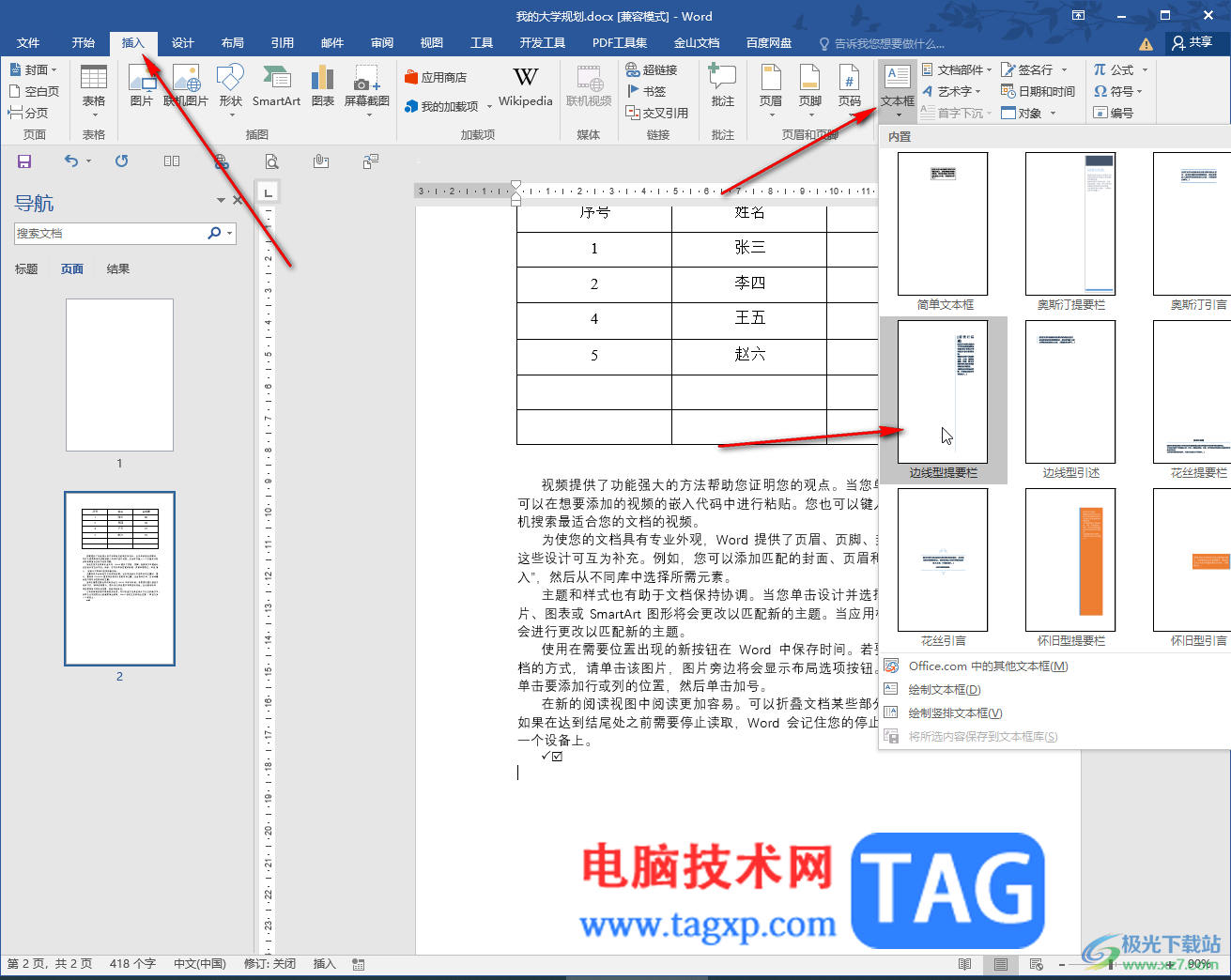Select page 1 thumbnail in navigation pane
Image resolution: width=1231 pixels, height=980 pixels.
[119, 375]
